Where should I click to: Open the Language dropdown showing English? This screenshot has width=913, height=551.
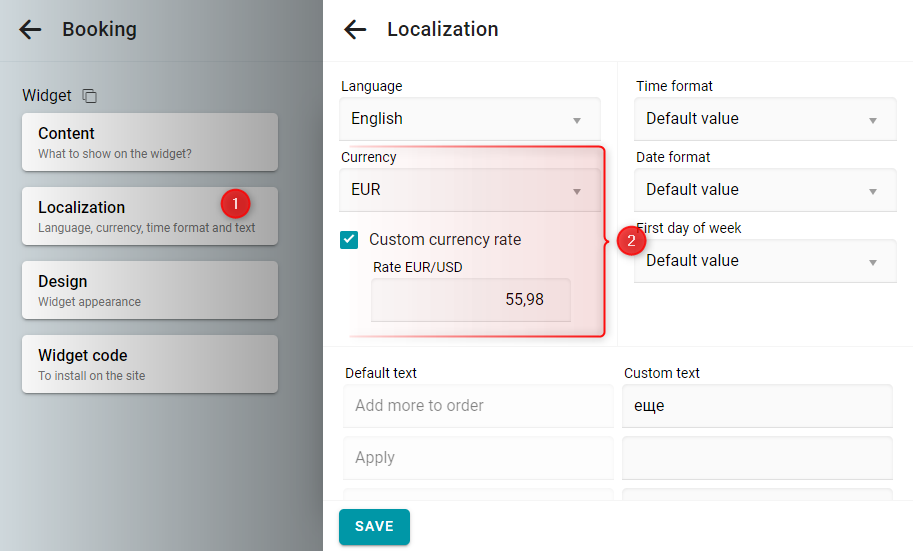[469, 119]
